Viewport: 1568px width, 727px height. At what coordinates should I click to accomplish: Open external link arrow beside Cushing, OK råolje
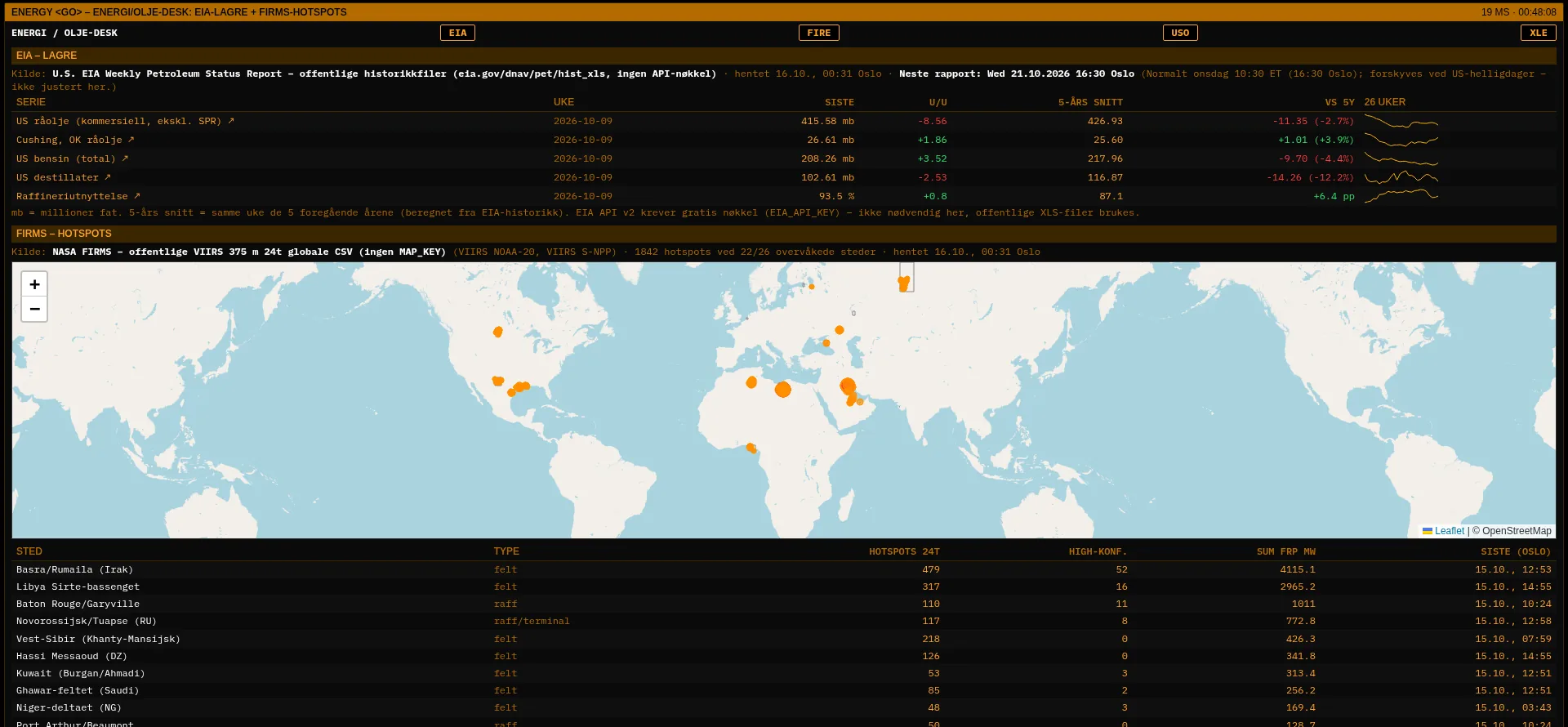131,140
